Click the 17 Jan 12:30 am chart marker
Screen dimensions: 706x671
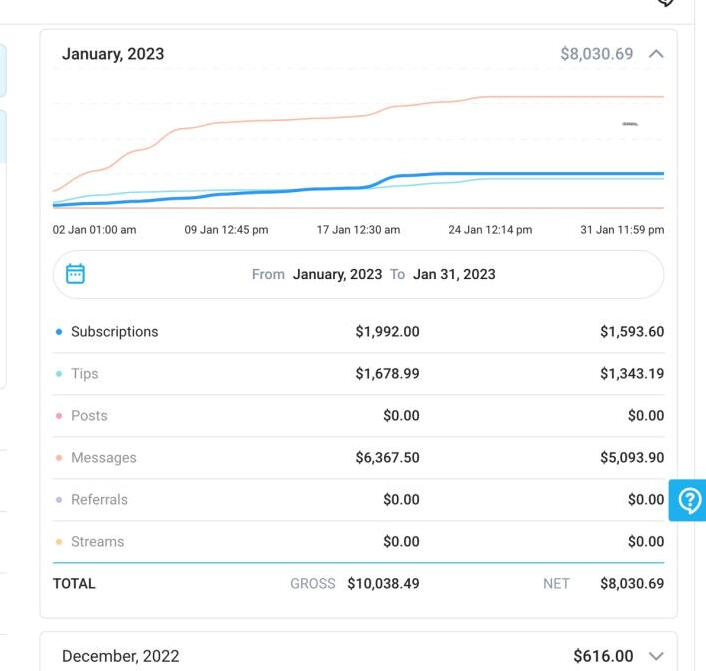[x=358, y=230]
